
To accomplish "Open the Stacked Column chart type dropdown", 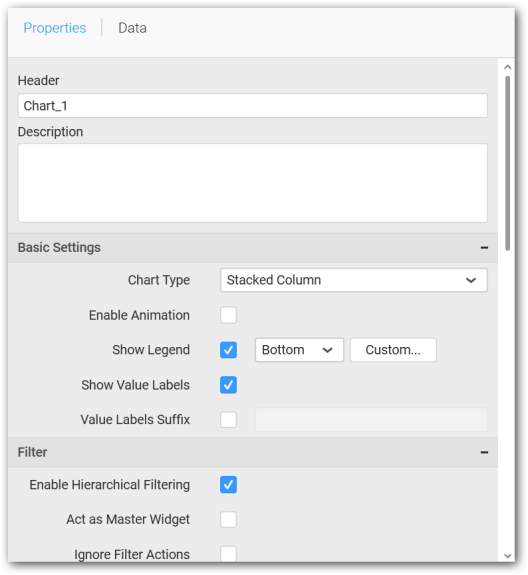I will pos(354,280).
